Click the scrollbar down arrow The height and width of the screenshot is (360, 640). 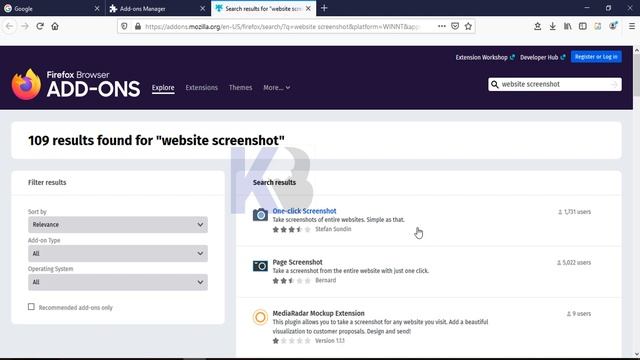[x=636, y=354]
